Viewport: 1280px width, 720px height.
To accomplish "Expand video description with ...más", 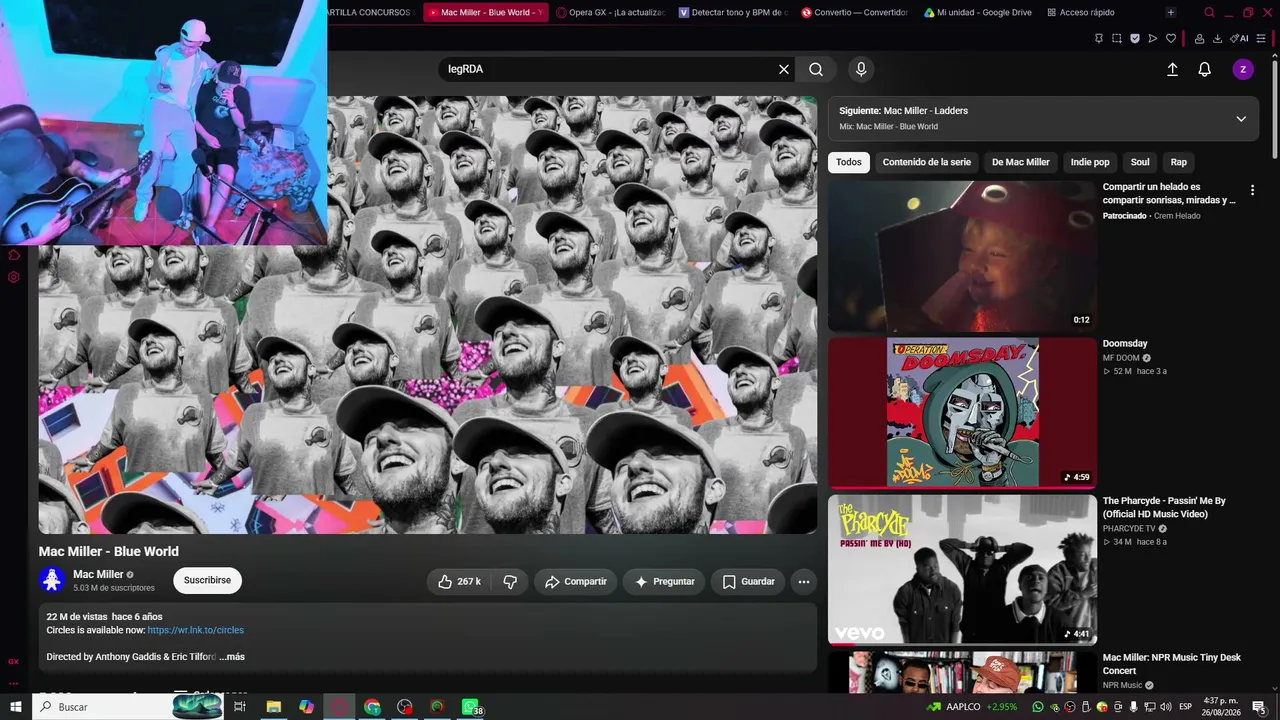I will point(231,657).
